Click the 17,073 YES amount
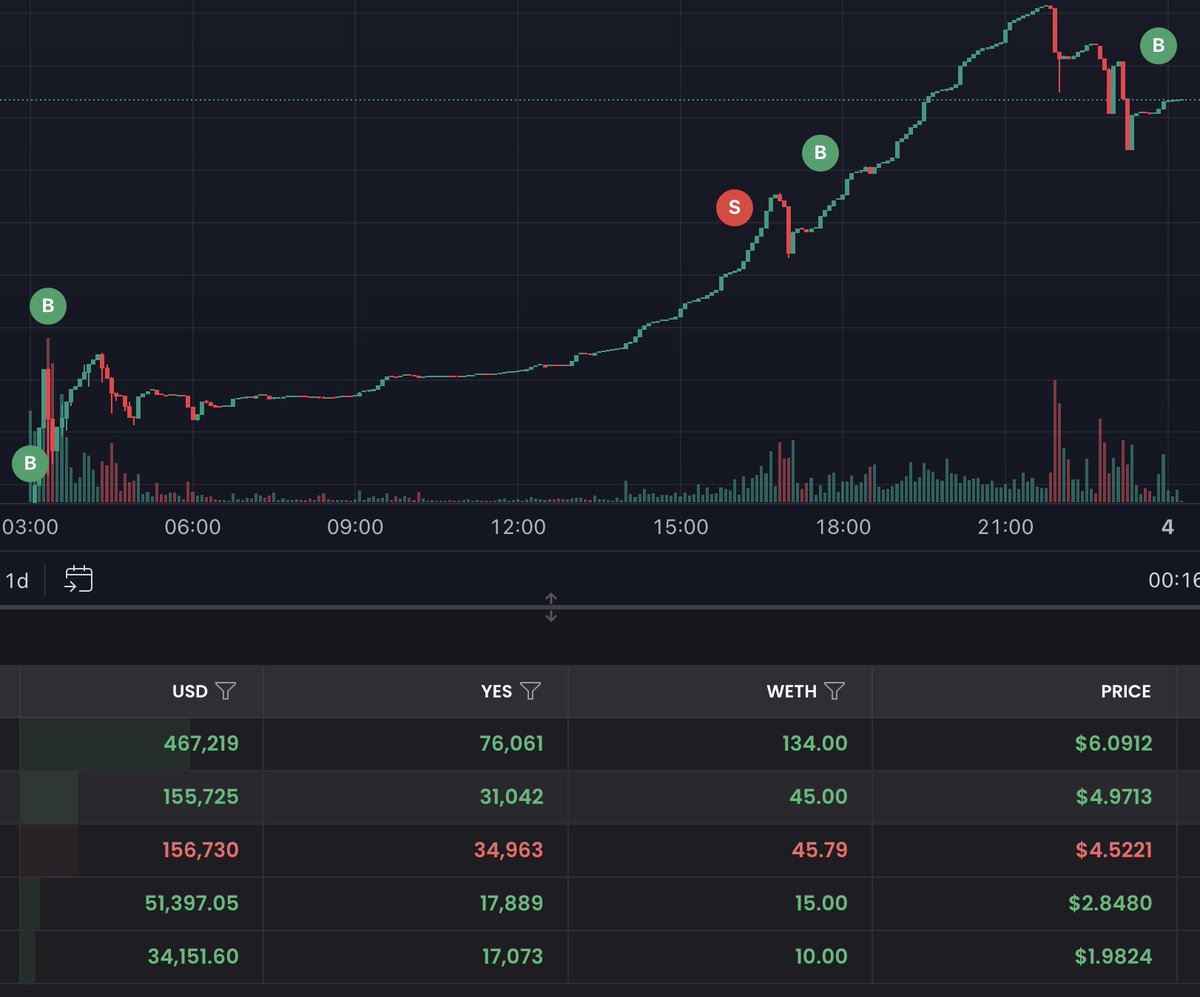 [x=511, y=957]
